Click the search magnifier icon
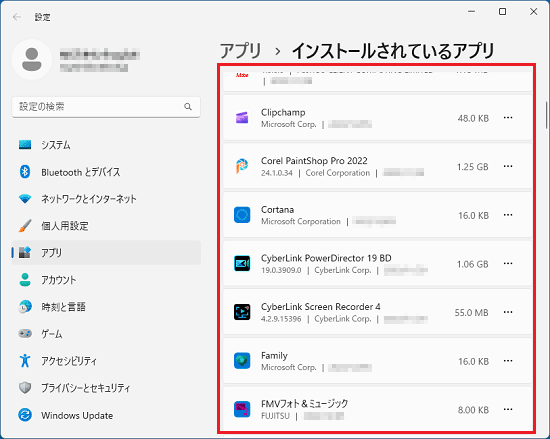Image resolution: width=550 pixels, height=439 pixels. pyautogui.click(x=188, y=107)
